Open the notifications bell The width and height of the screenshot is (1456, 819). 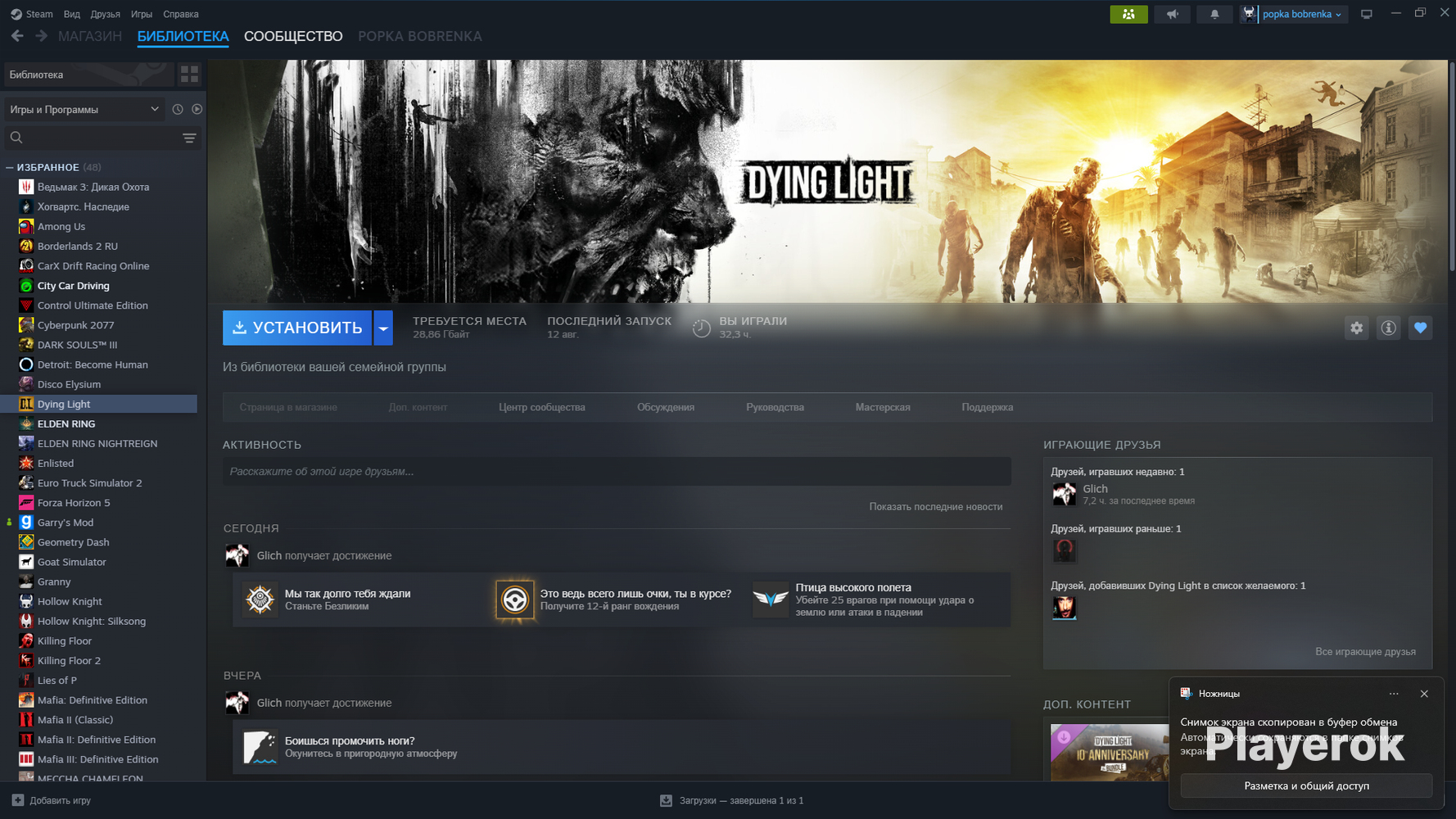tap(1214, 14)
